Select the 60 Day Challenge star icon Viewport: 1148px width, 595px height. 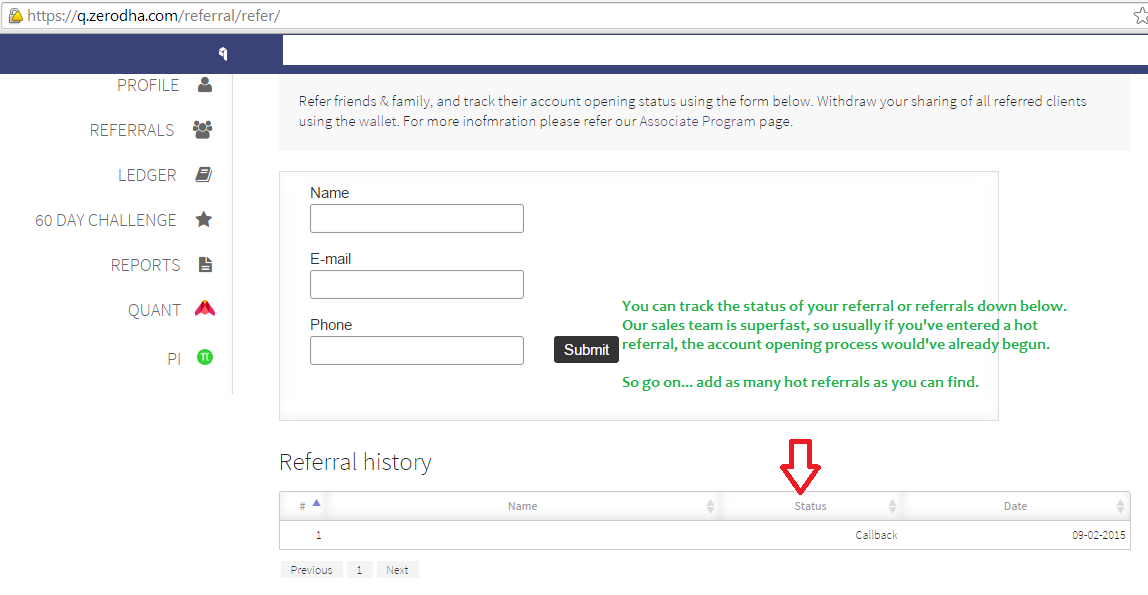click(x=204, y=219)
